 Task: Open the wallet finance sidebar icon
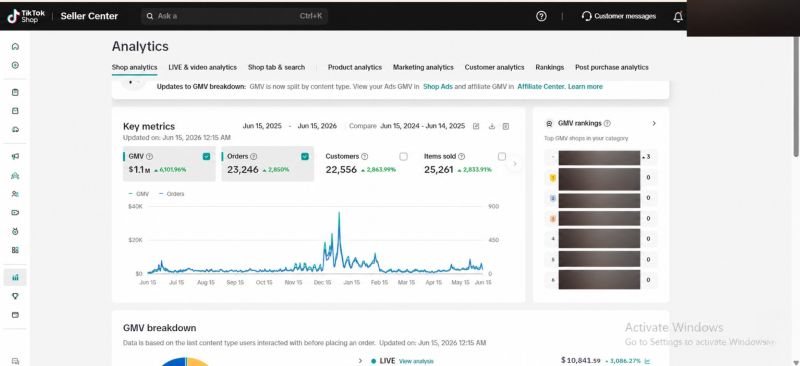point(15,315)
